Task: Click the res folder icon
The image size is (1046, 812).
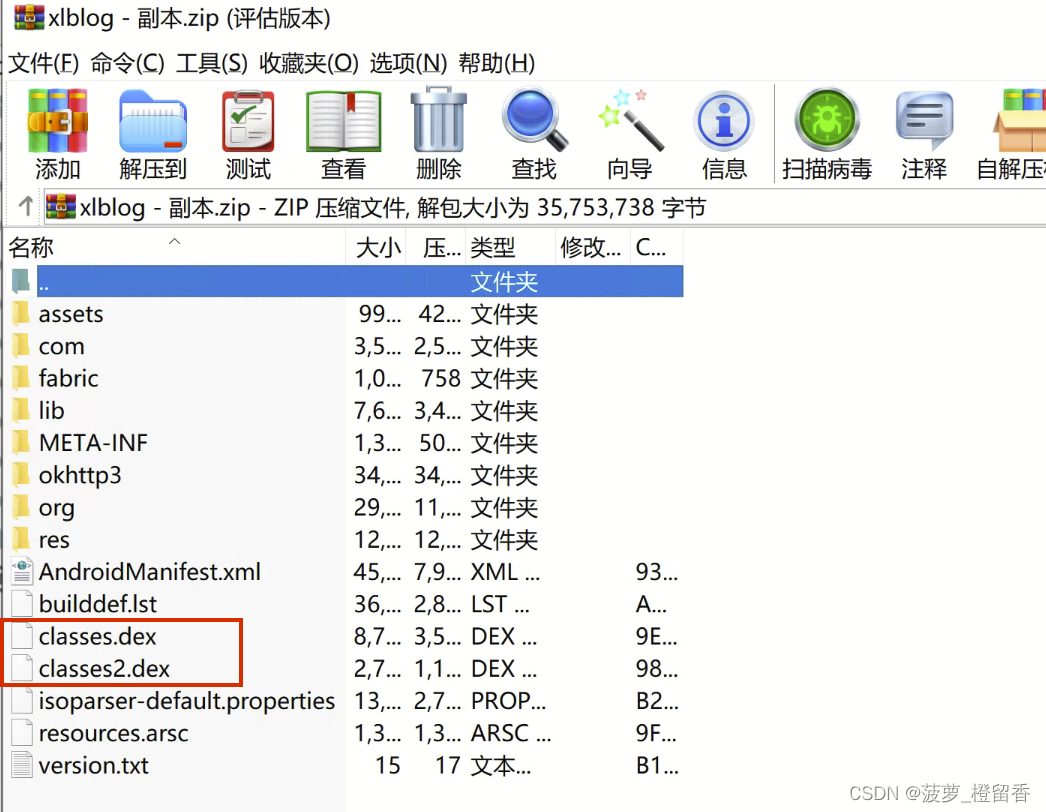Action: pyautogui.click(x=21, y=539)
